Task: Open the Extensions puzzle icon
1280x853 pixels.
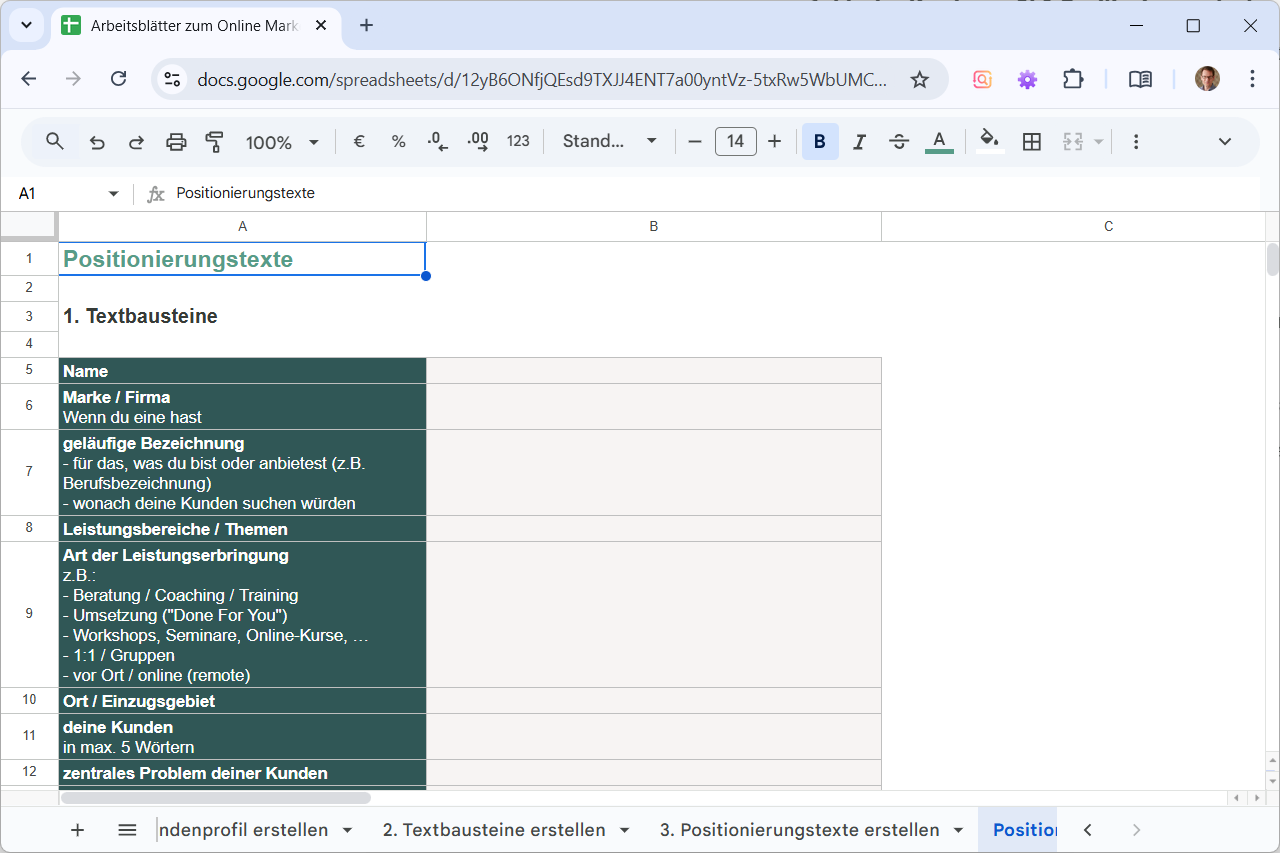Action: click(x=1073, y=79)
